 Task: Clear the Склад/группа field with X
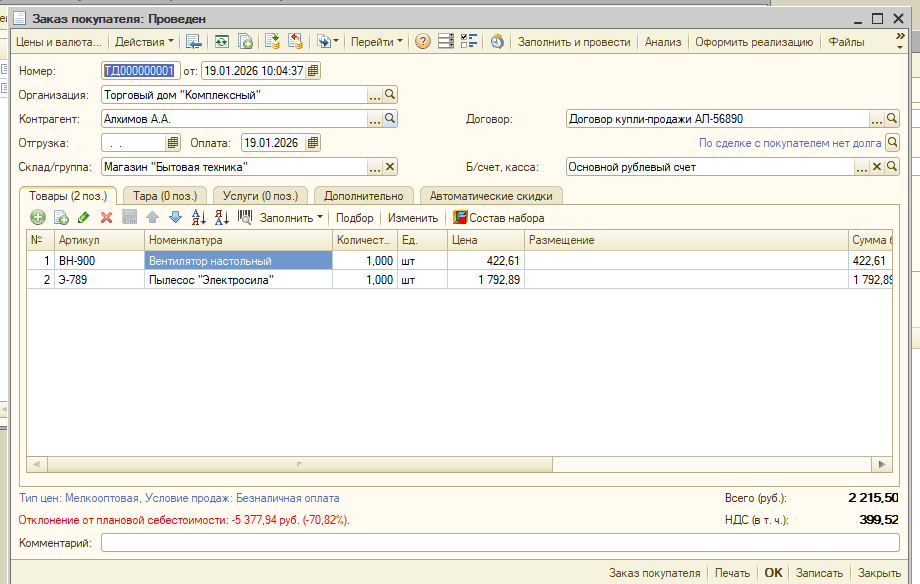pyautogui.click(x=391, y=167)
